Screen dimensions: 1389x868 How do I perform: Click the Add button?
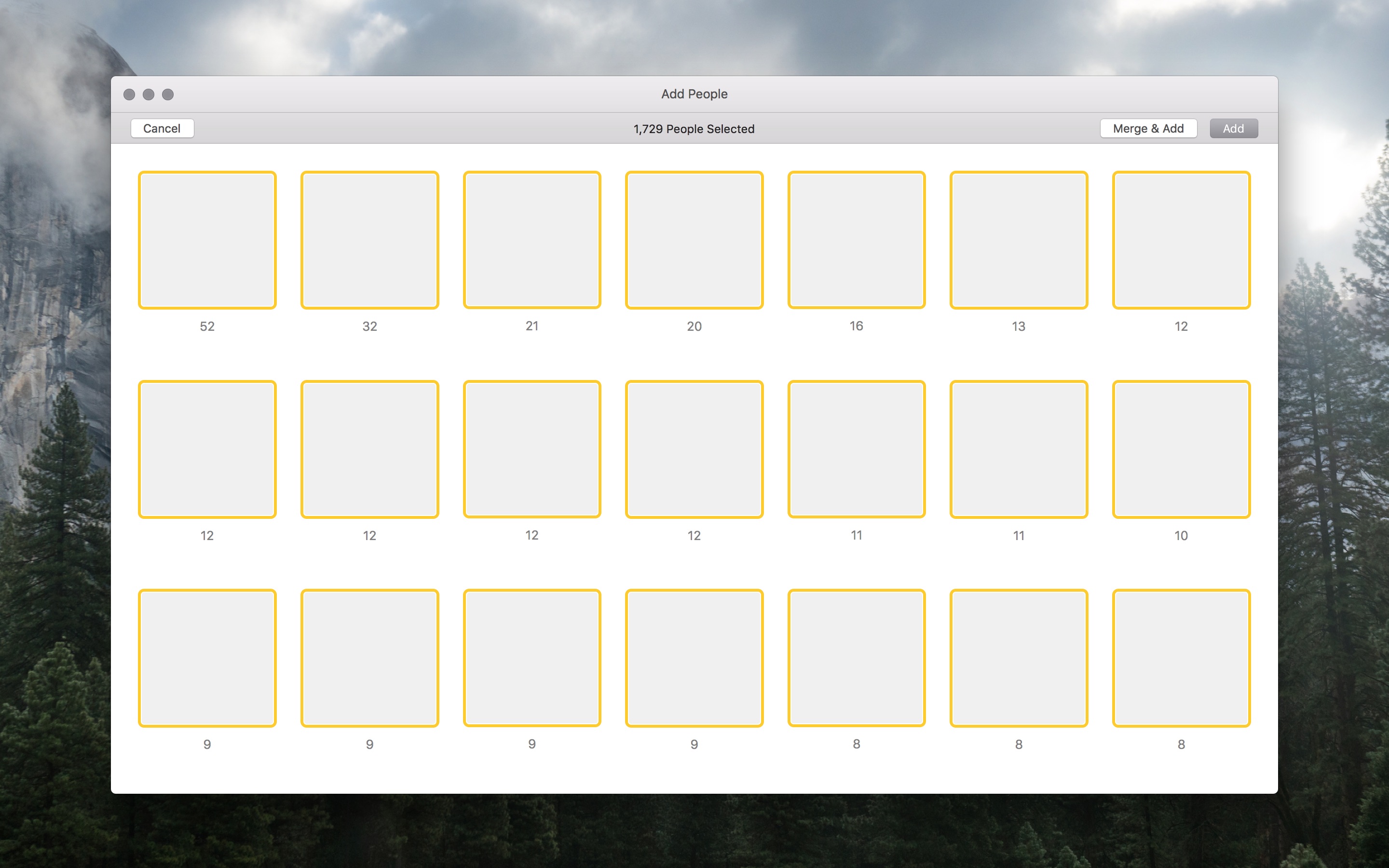tap(1233, 129)
